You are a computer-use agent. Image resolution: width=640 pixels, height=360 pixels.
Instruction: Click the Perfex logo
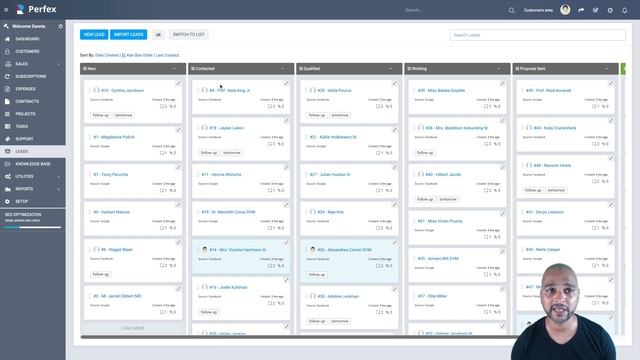[36, 9]
